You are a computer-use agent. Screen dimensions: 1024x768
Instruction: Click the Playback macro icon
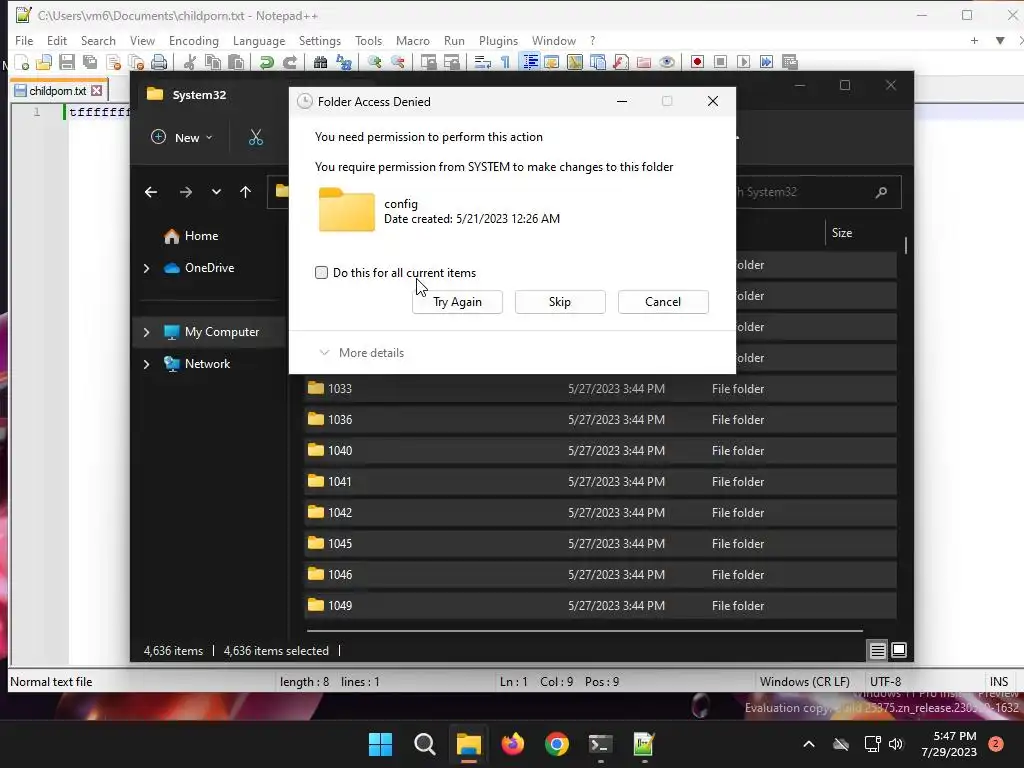pyautogui.click(x=743, y=62)
